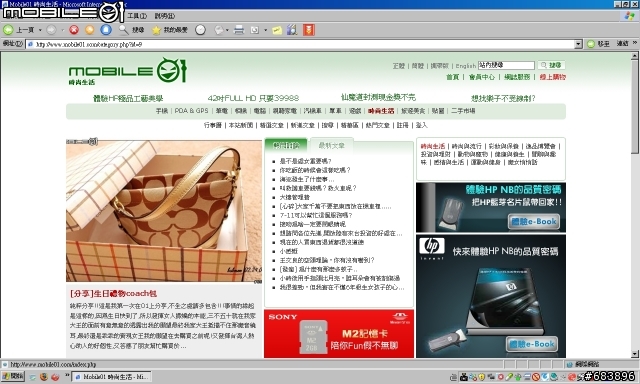Select 二手市場 category in nav bar

[463, 111]
